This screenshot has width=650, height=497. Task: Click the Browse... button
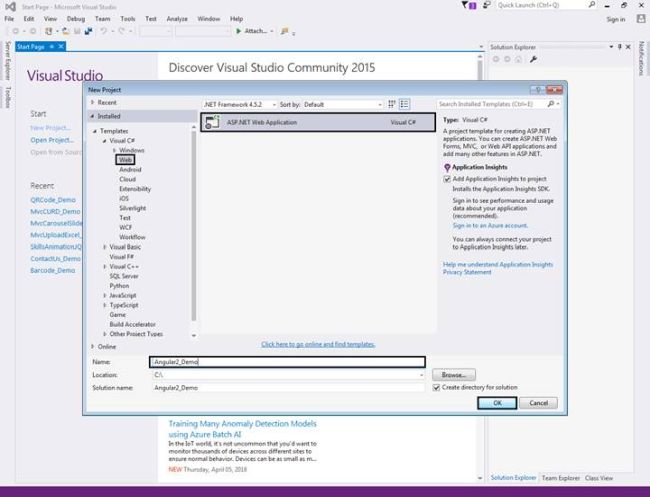pos(454,375)
